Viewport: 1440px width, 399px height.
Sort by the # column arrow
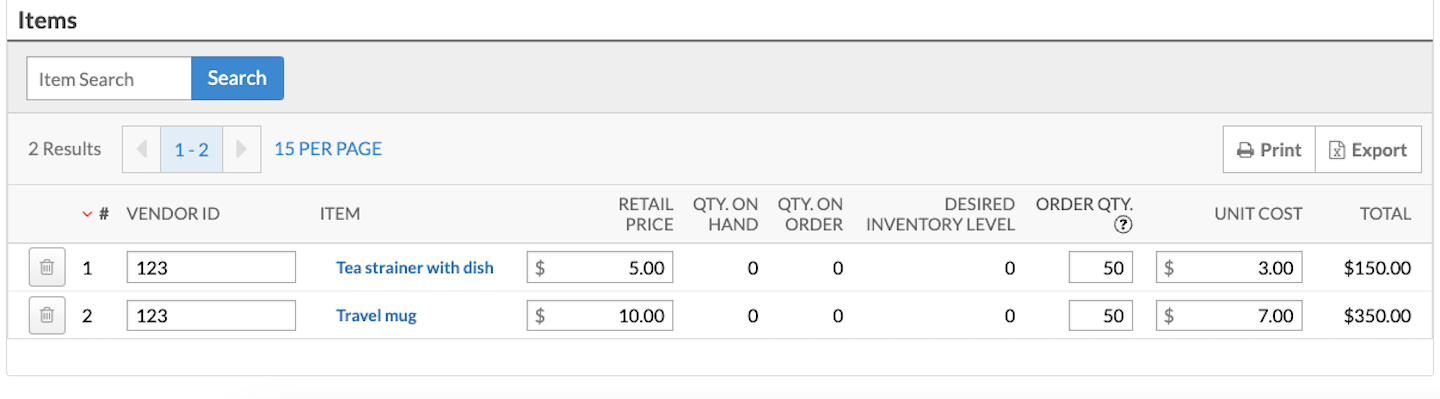point(87,213)
